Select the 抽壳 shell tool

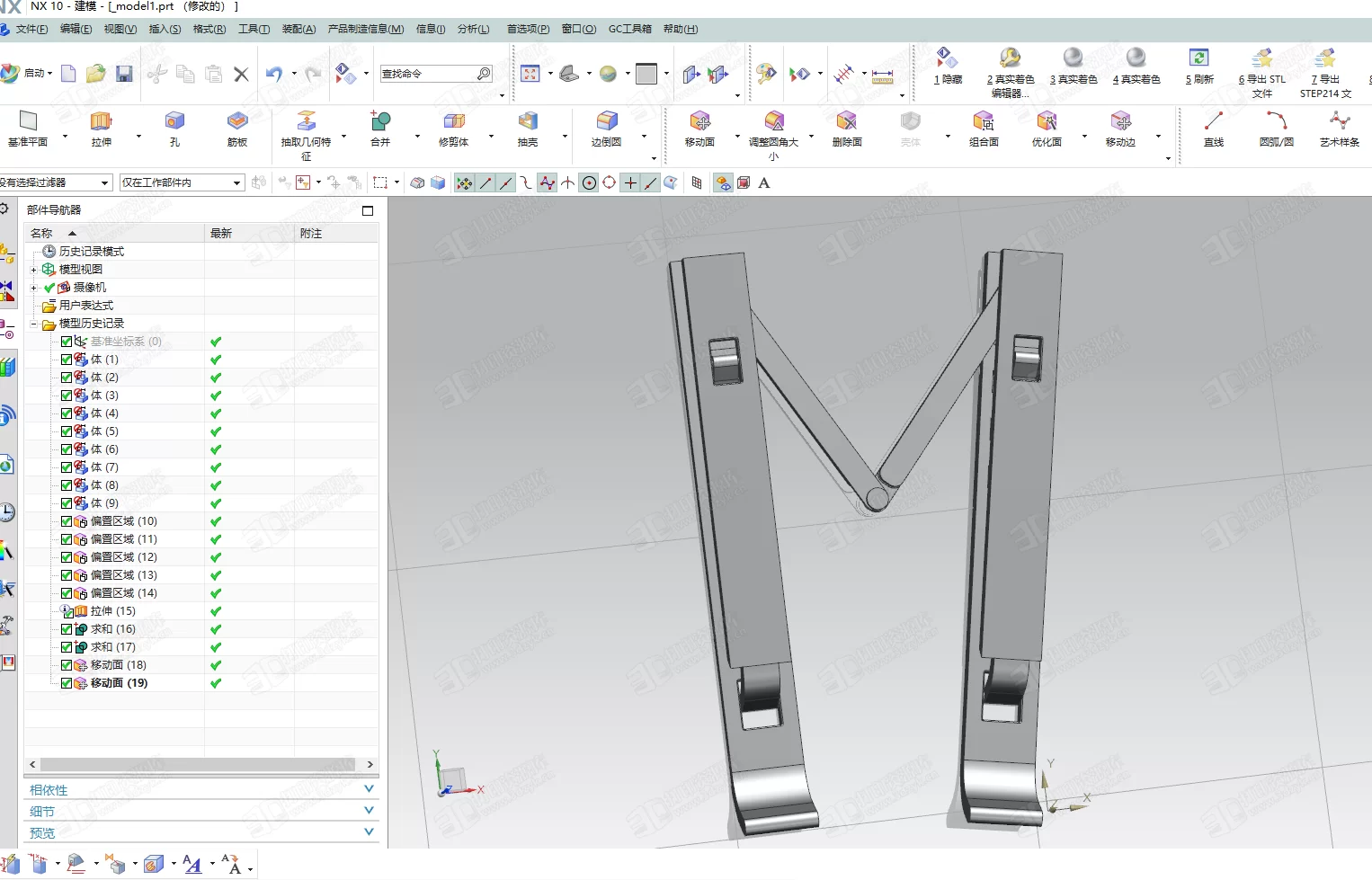coord(528,128)
